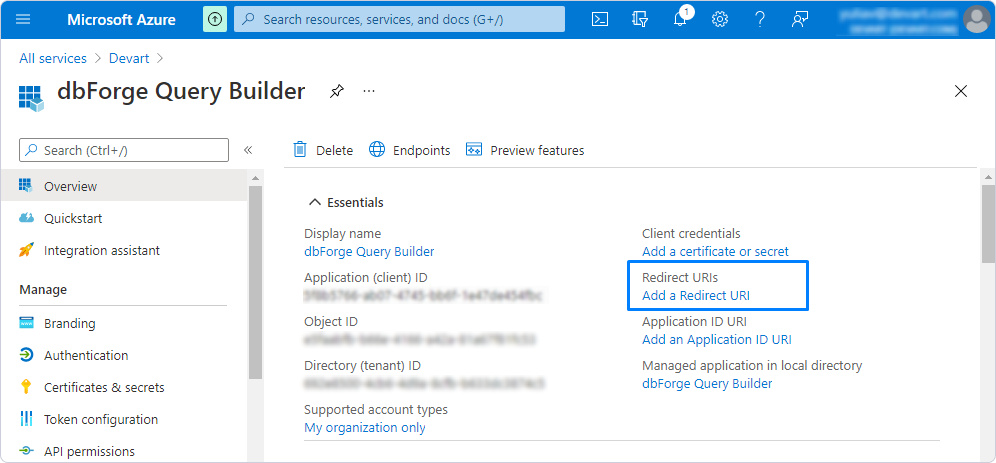Collapse the left menu with double chevron
Viewport: 996px width, 463px height.
(x=248, y=150)
